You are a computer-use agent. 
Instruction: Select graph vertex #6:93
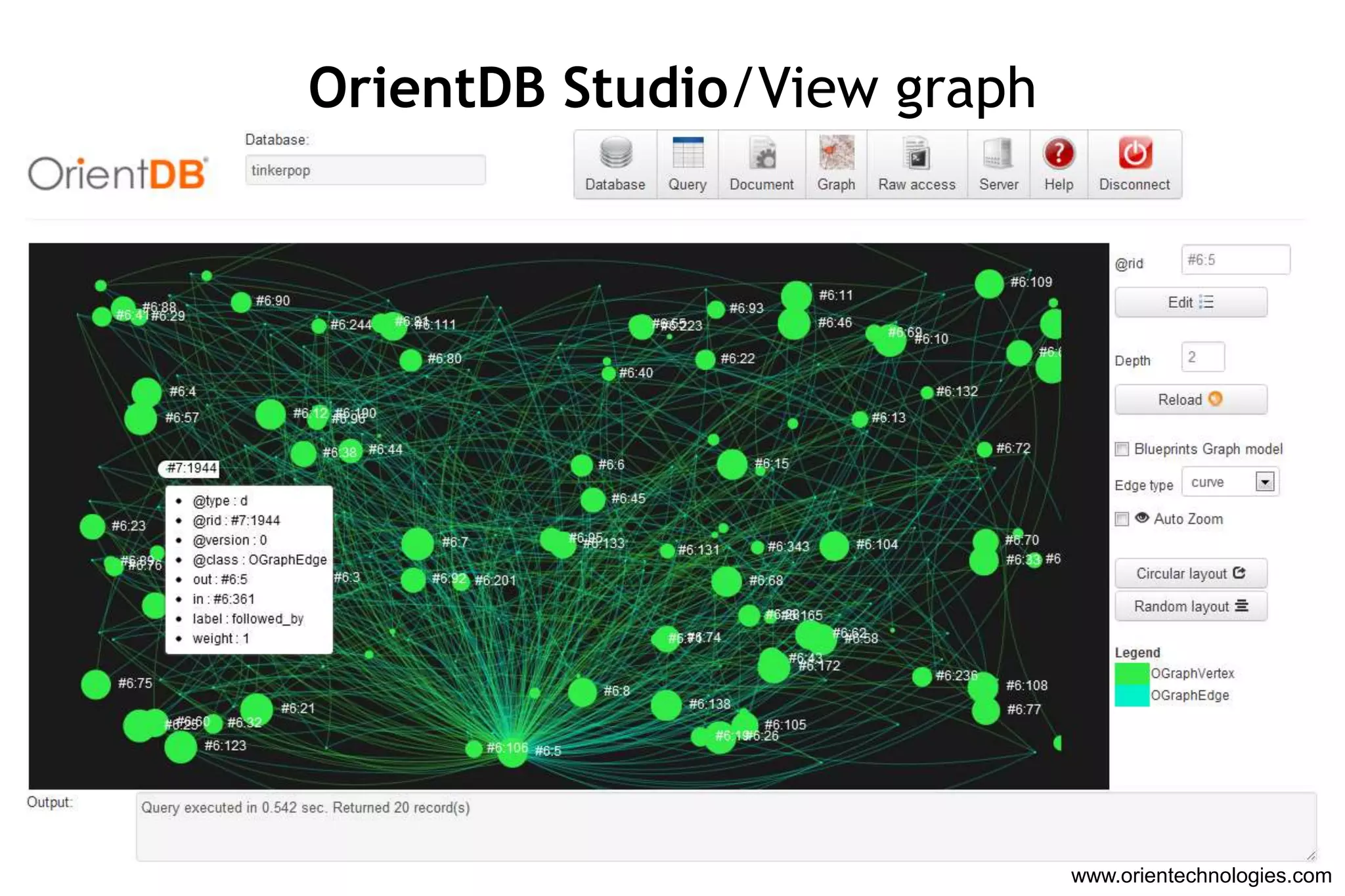(716, 309)
